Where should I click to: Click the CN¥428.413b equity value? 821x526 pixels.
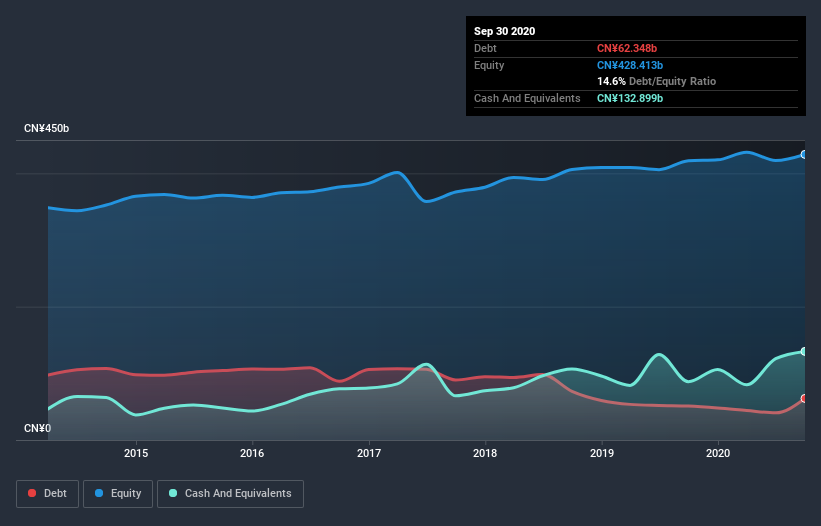click(630, 65)
